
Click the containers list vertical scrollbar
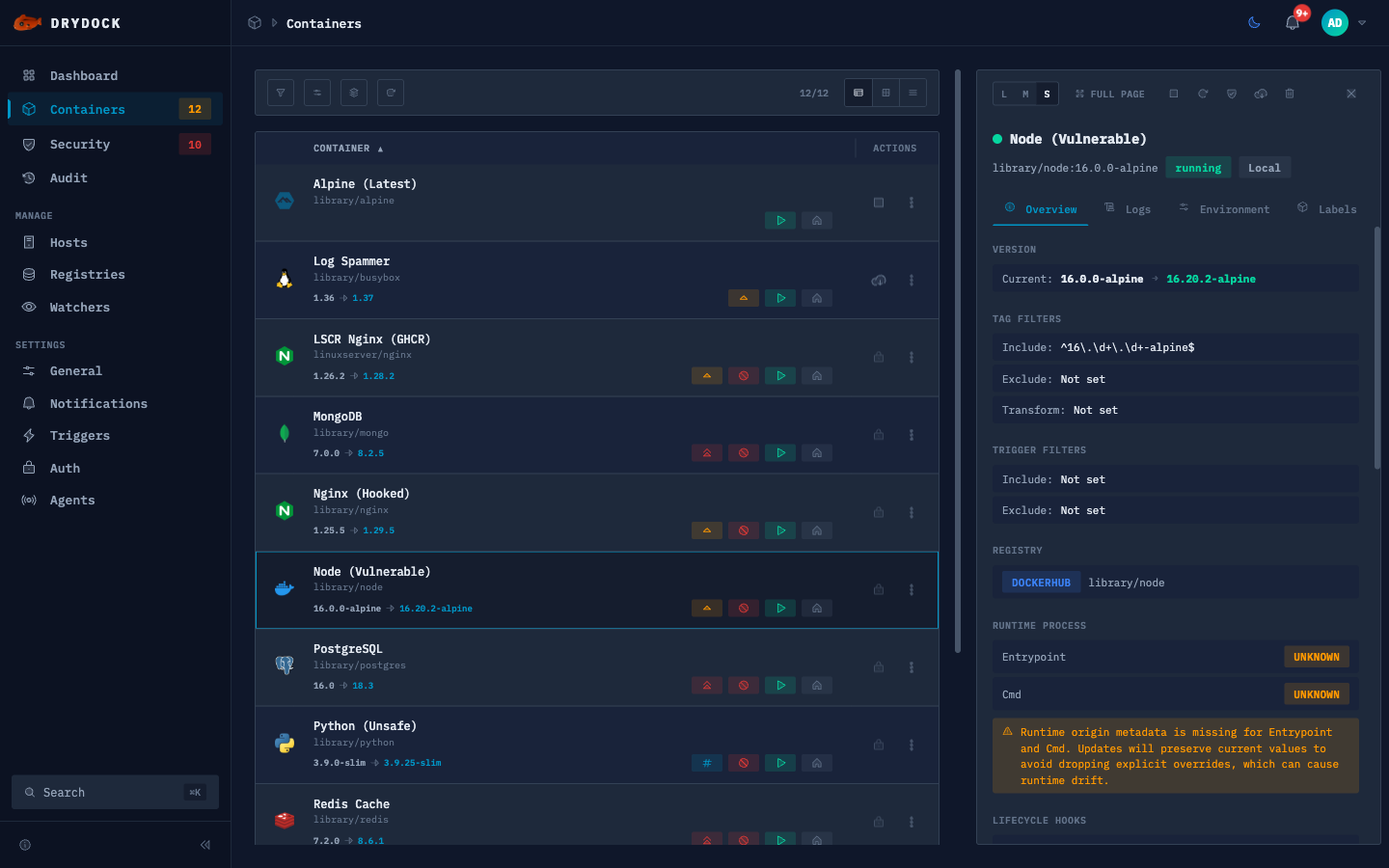coord(958,361)
